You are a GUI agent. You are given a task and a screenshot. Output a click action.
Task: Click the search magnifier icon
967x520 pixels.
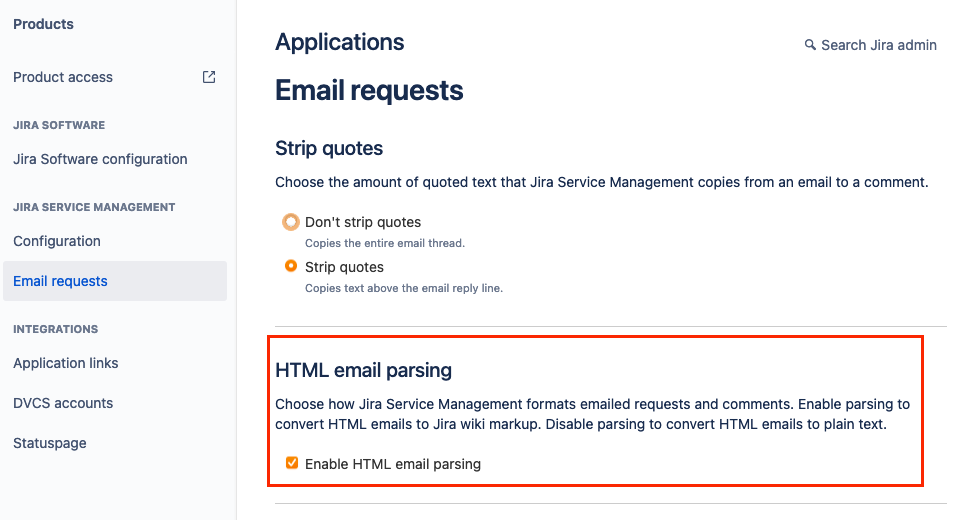pyautogui.click(x=810, y=45)
